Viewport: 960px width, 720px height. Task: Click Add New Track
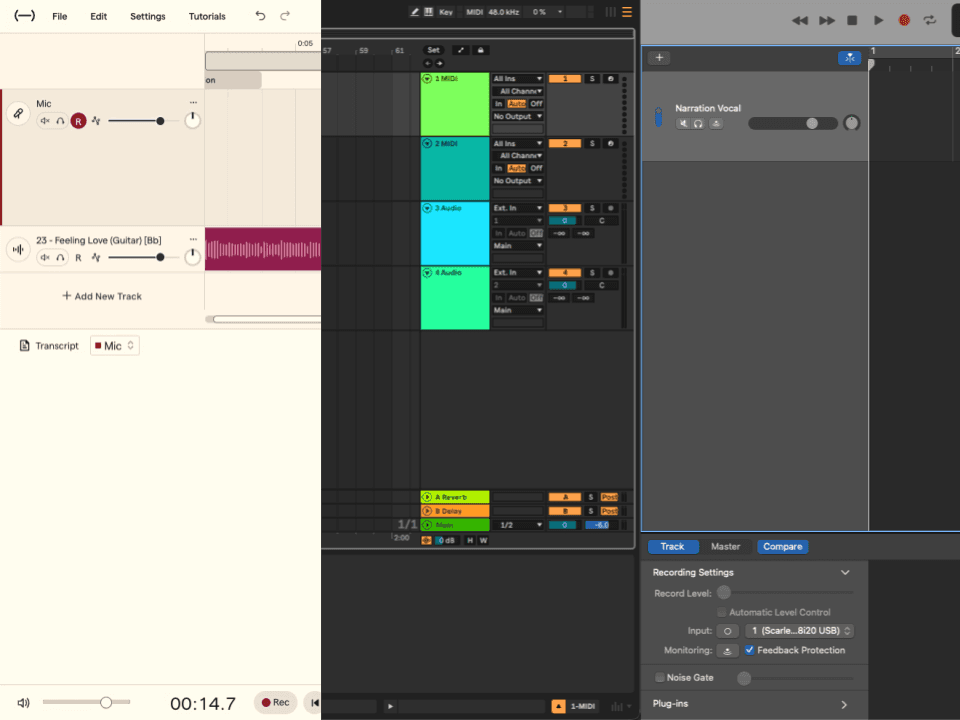102,296
